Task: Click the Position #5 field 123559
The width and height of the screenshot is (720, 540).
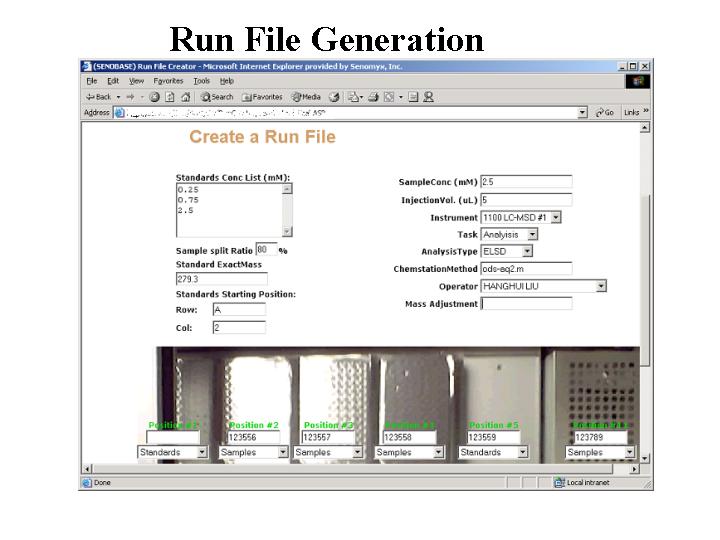Action: click(494, 437)
